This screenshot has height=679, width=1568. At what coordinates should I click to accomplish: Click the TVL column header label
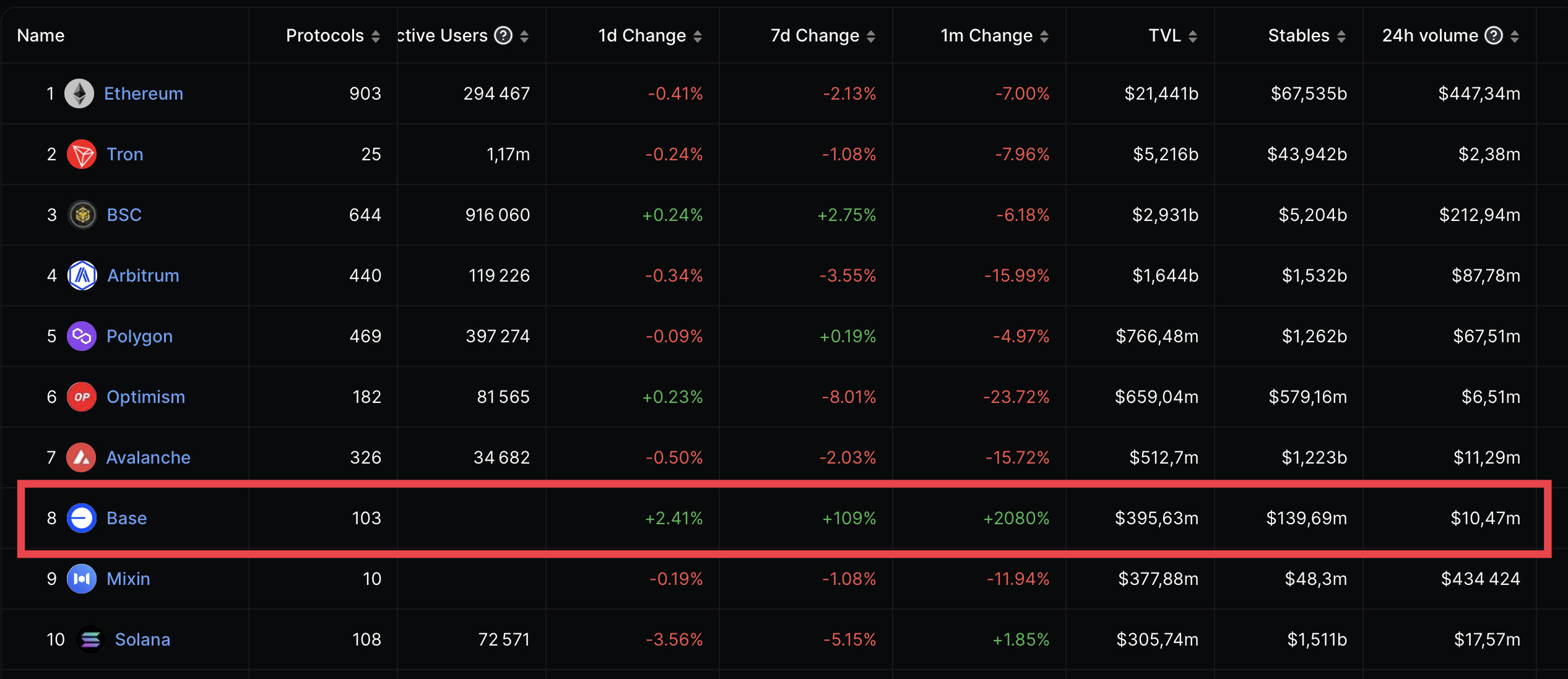[1165, 35]
